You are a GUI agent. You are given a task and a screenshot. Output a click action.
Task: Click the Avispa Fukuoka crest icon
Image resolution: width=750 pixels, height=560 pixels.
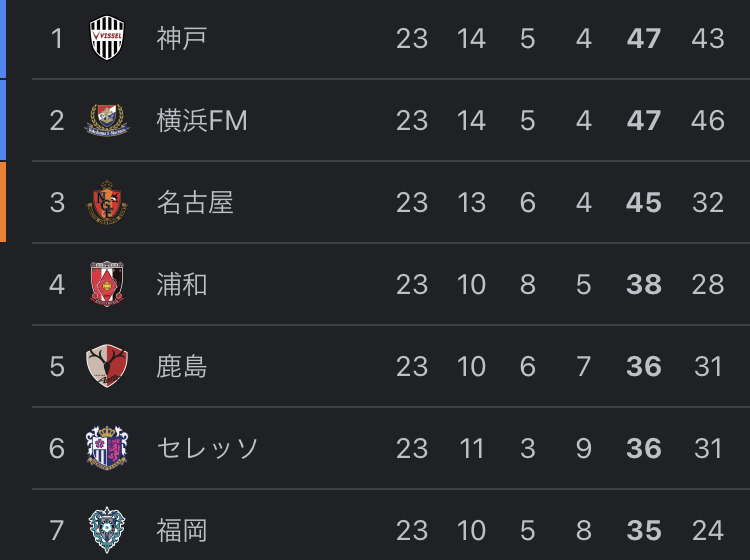point(107,530)
